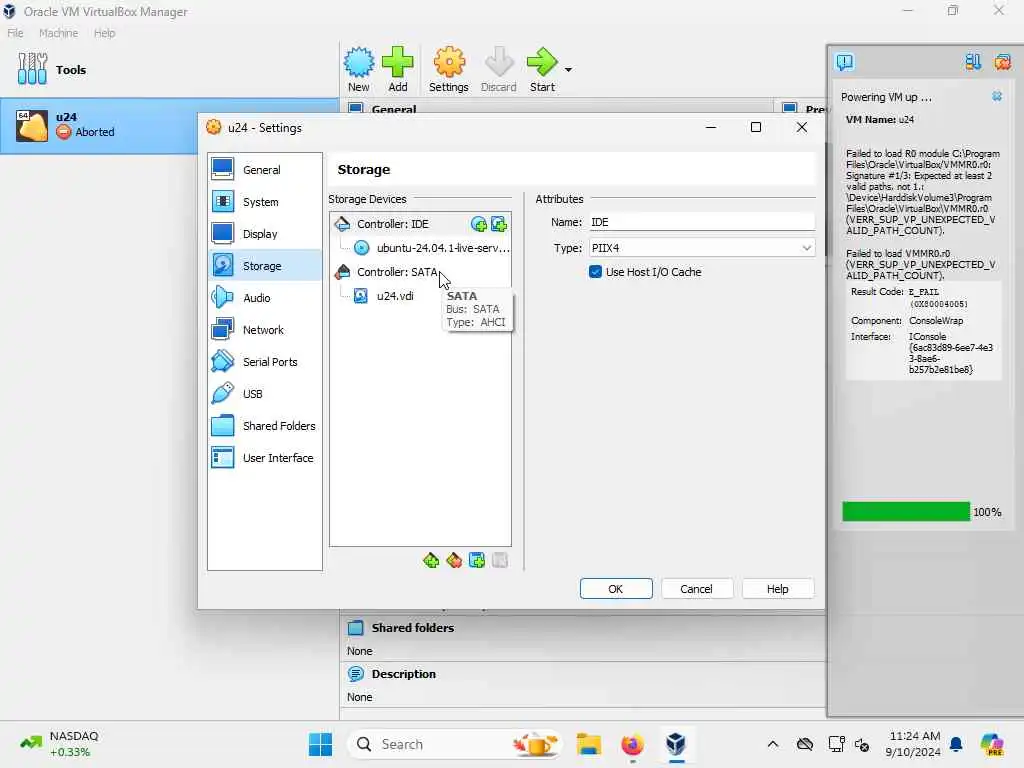Click the Add machine toolbar icon

[x=398, y=69]
